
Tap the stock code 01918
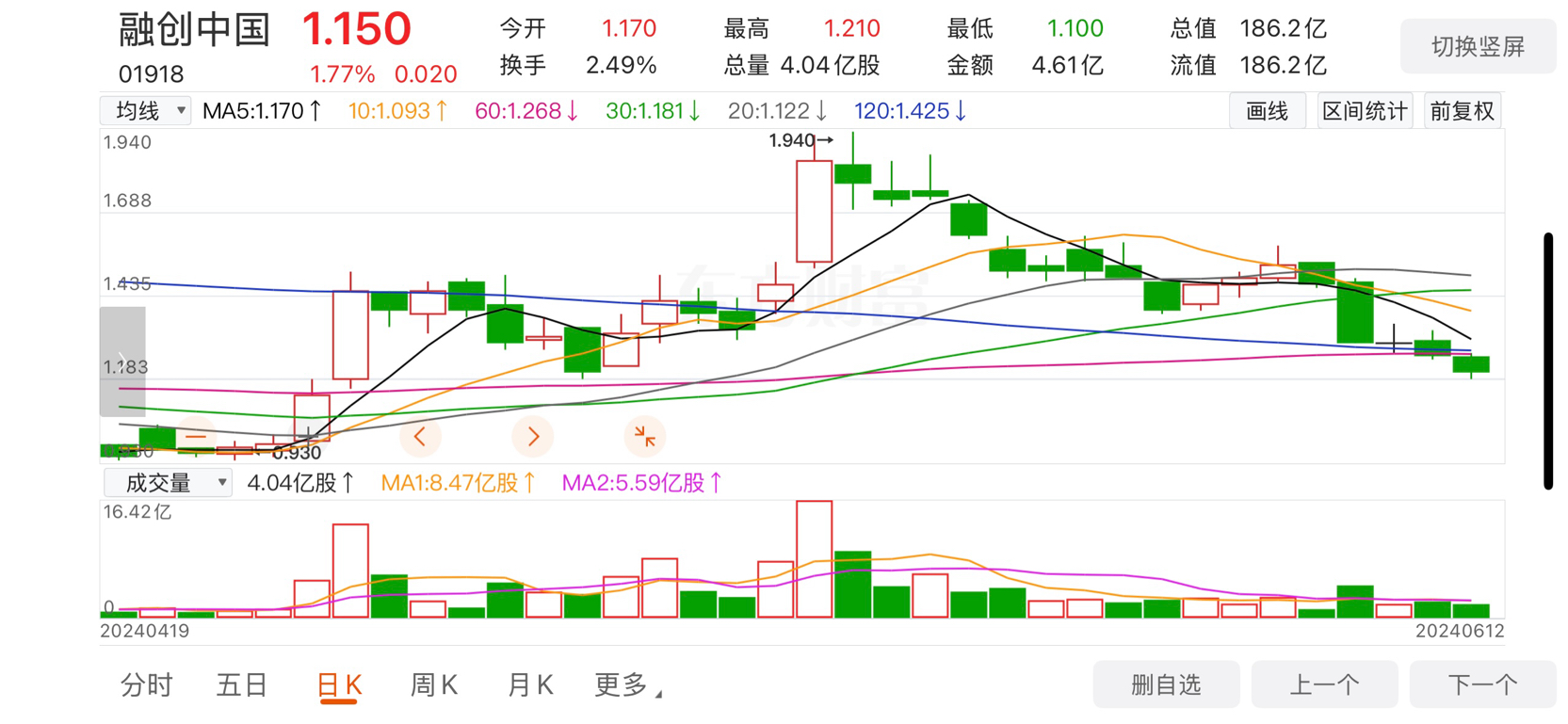[152, 73]
